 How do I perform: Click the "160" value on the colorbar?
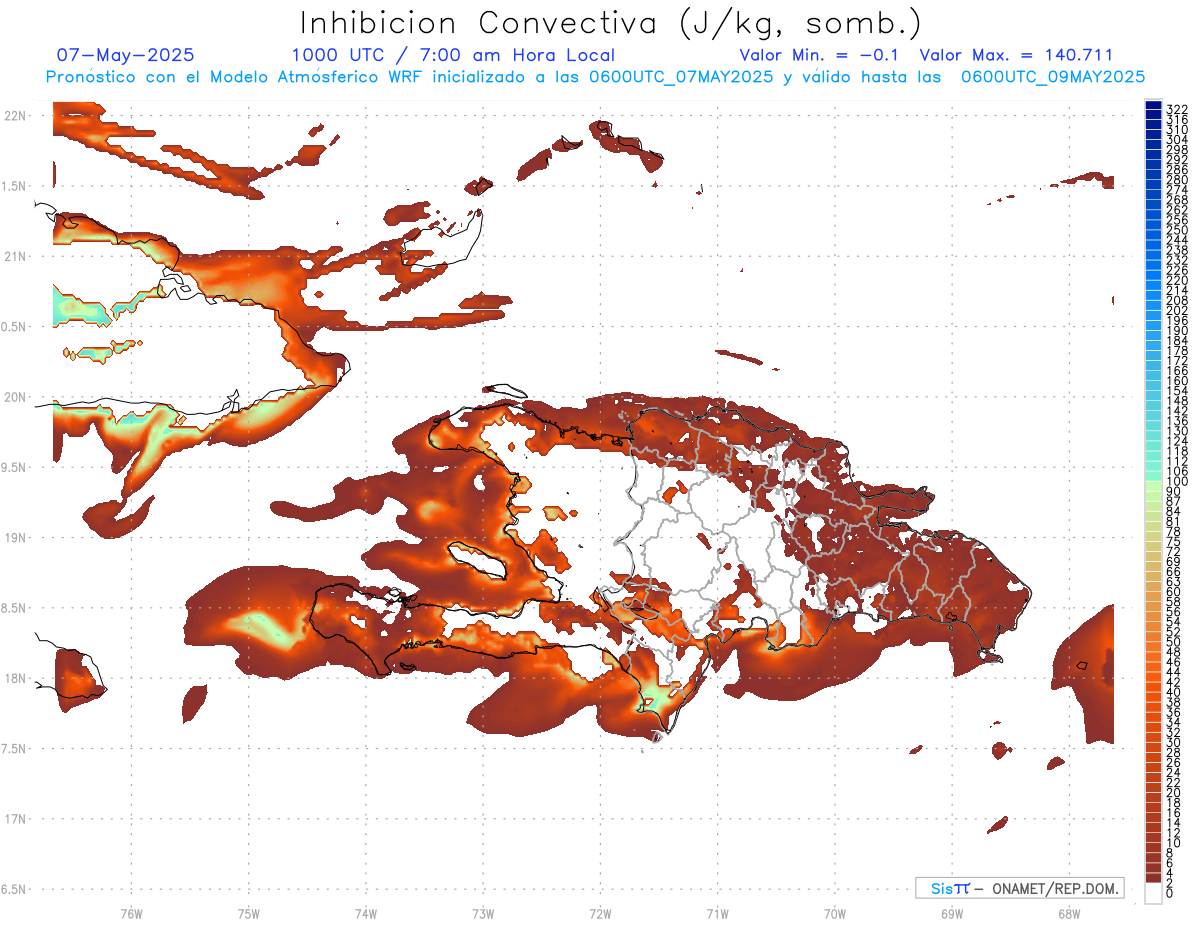tap(1176, 381)
